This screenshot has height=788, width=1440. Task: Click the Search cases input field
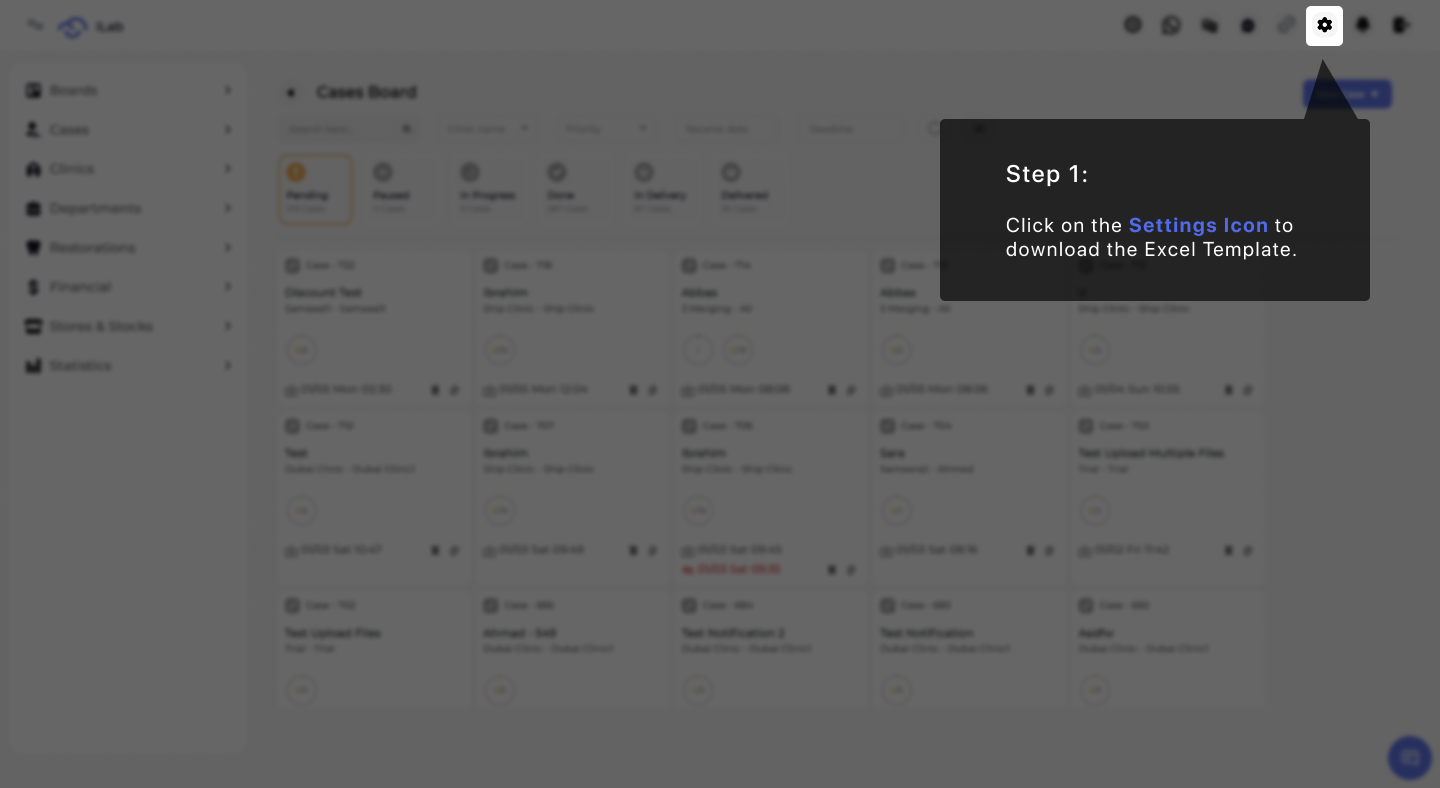pos(349,129)
